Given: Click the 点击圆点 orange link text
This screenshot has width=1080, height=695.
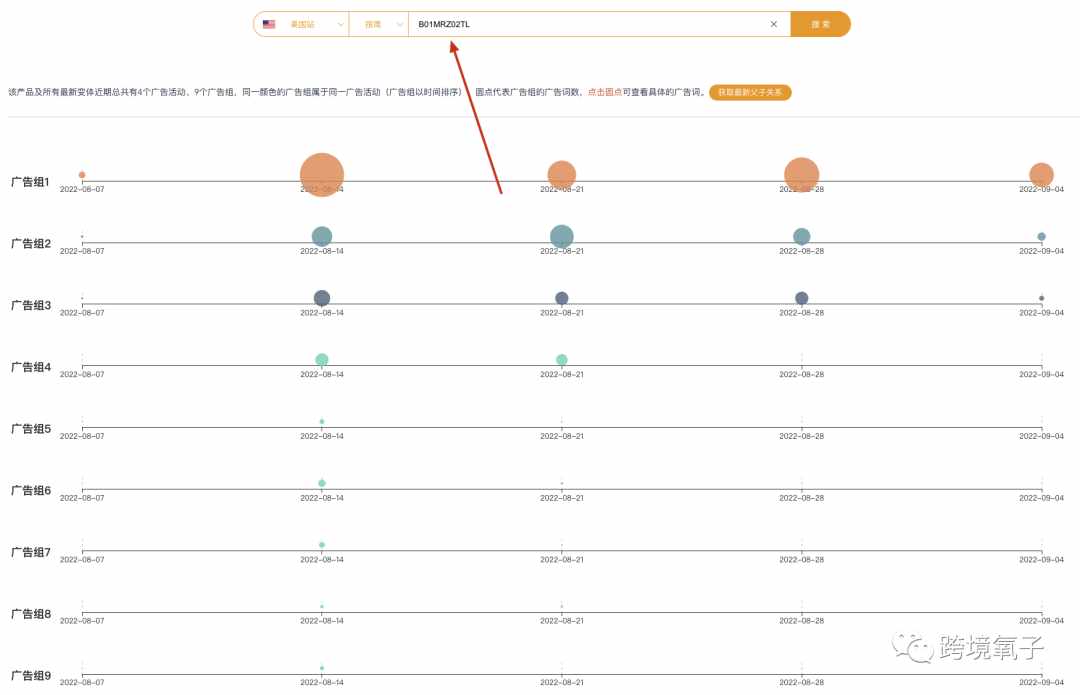Looking at the screenshot, I should [604, 92].
